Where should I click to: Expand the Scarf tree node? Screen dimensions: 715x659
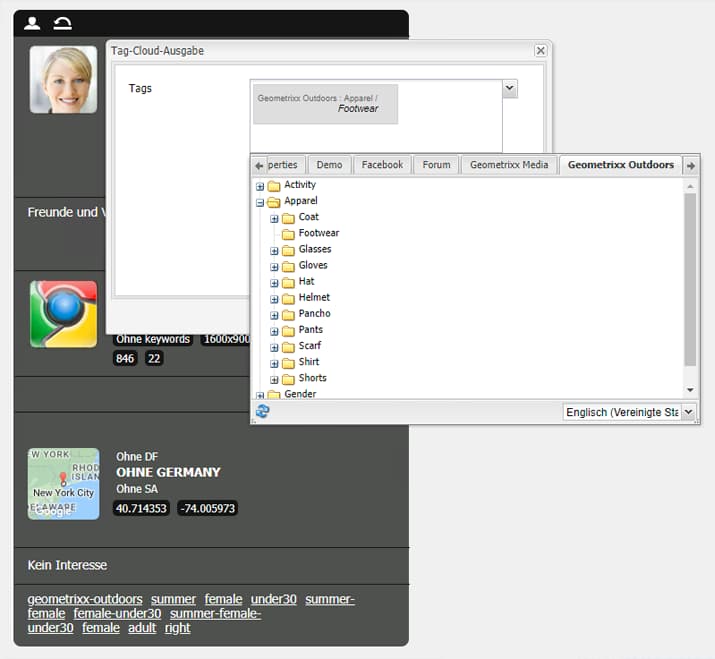pos(274,348)
